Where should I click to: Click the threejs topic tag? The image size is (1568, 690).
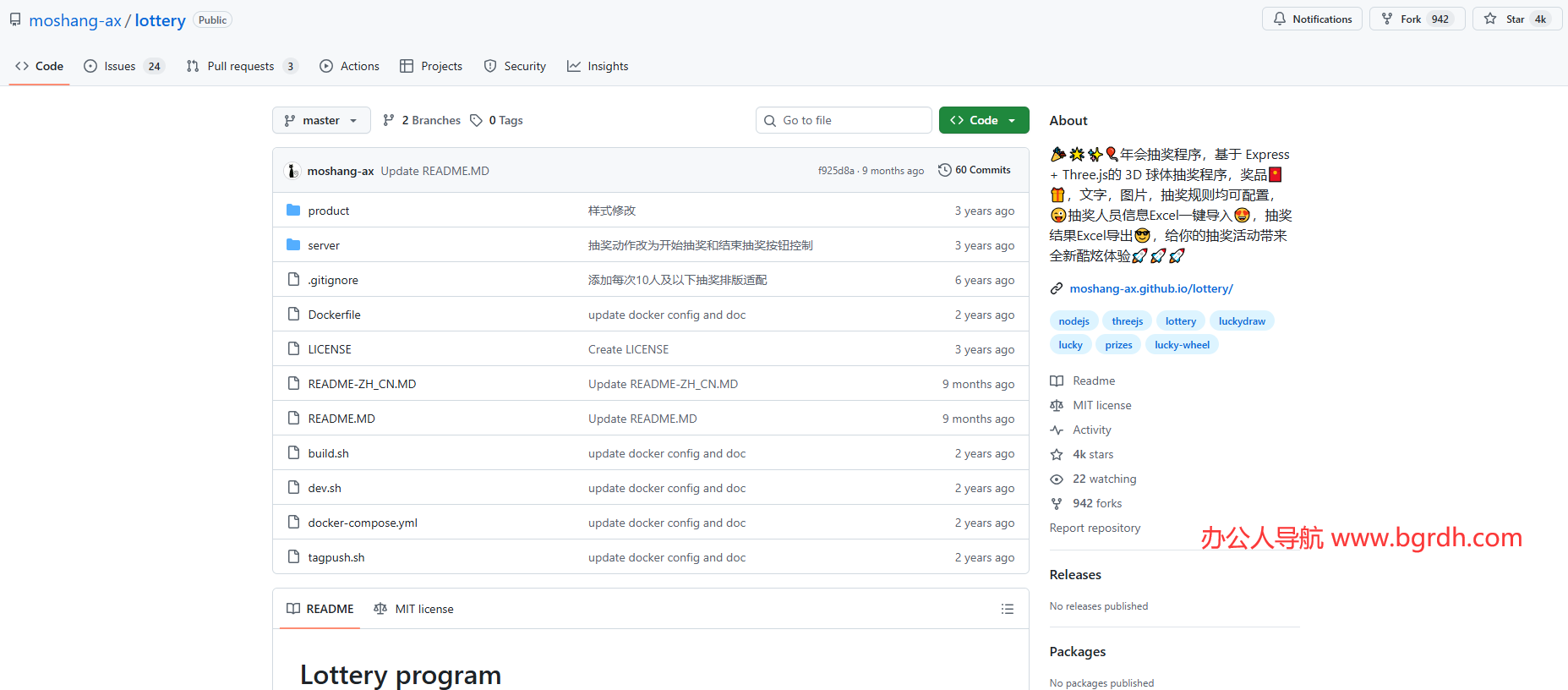click(1127, 321)
